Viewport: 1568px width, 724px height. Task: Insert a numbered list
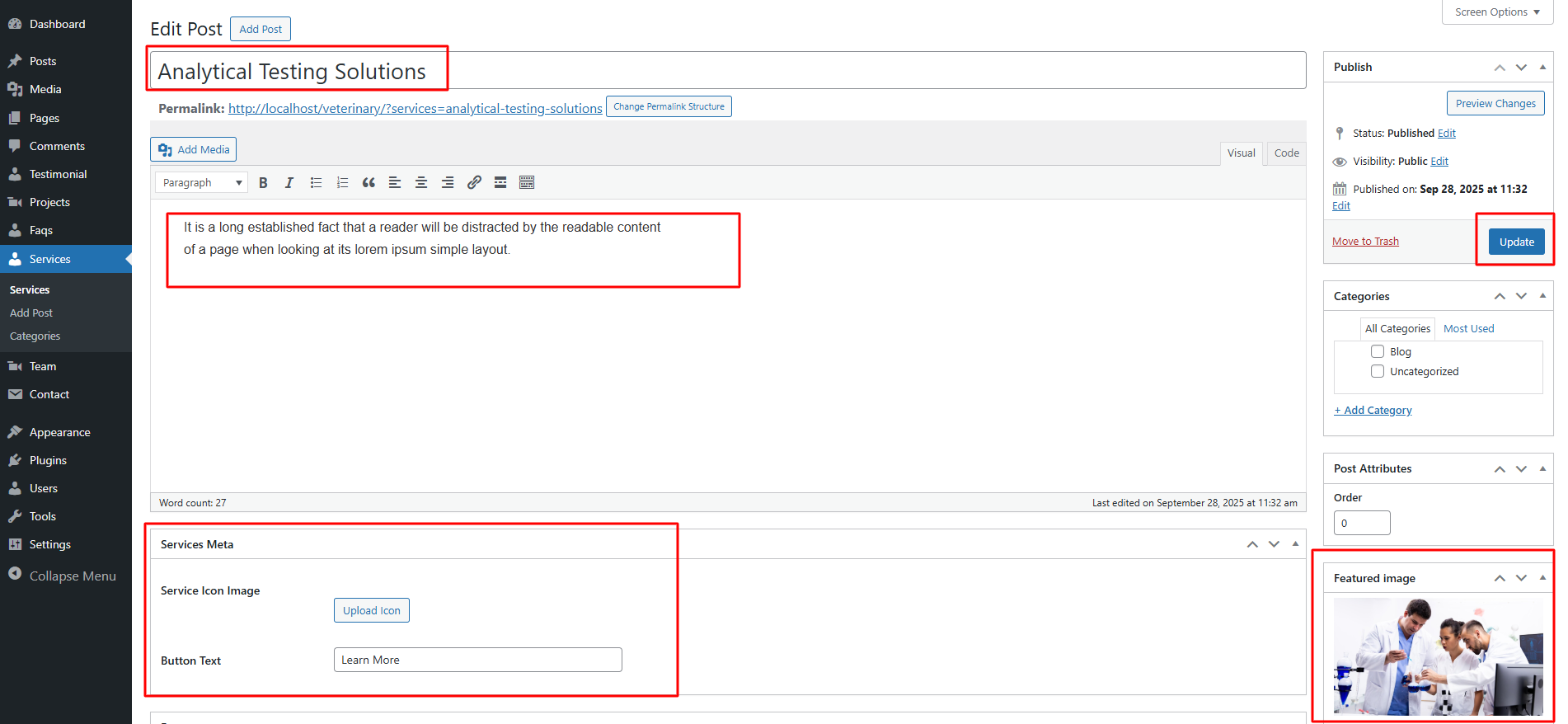(x=342, y=183)
